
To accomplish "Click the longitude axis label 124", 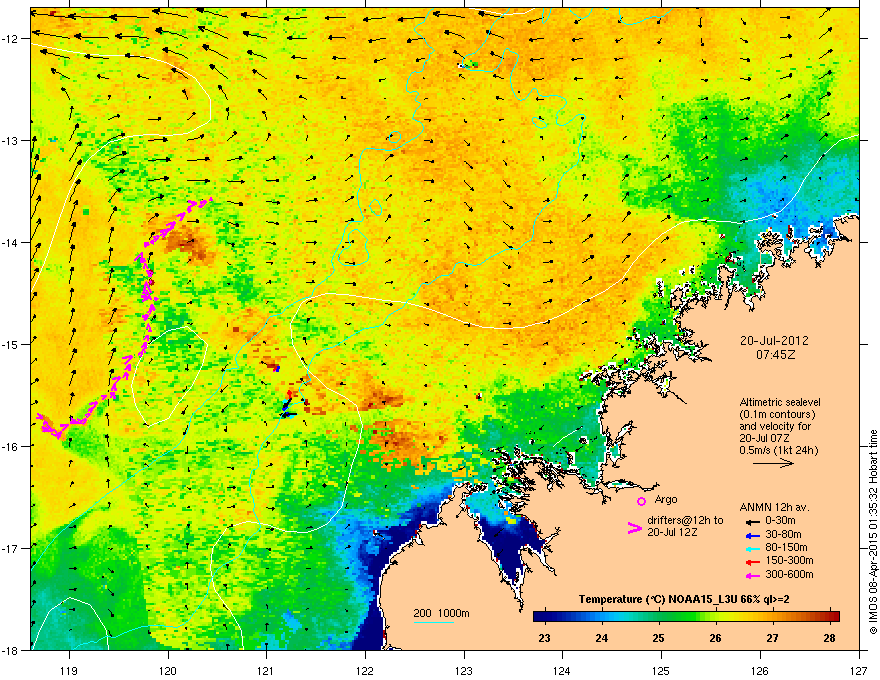I will pyautogui.click(x=562, y=670).
